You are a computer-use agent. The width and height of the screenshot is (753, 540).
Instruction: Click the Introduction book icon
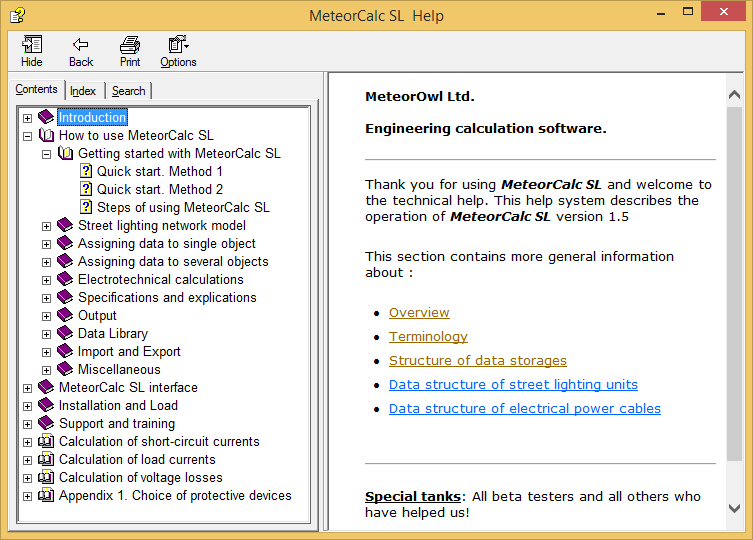[46, 117]
